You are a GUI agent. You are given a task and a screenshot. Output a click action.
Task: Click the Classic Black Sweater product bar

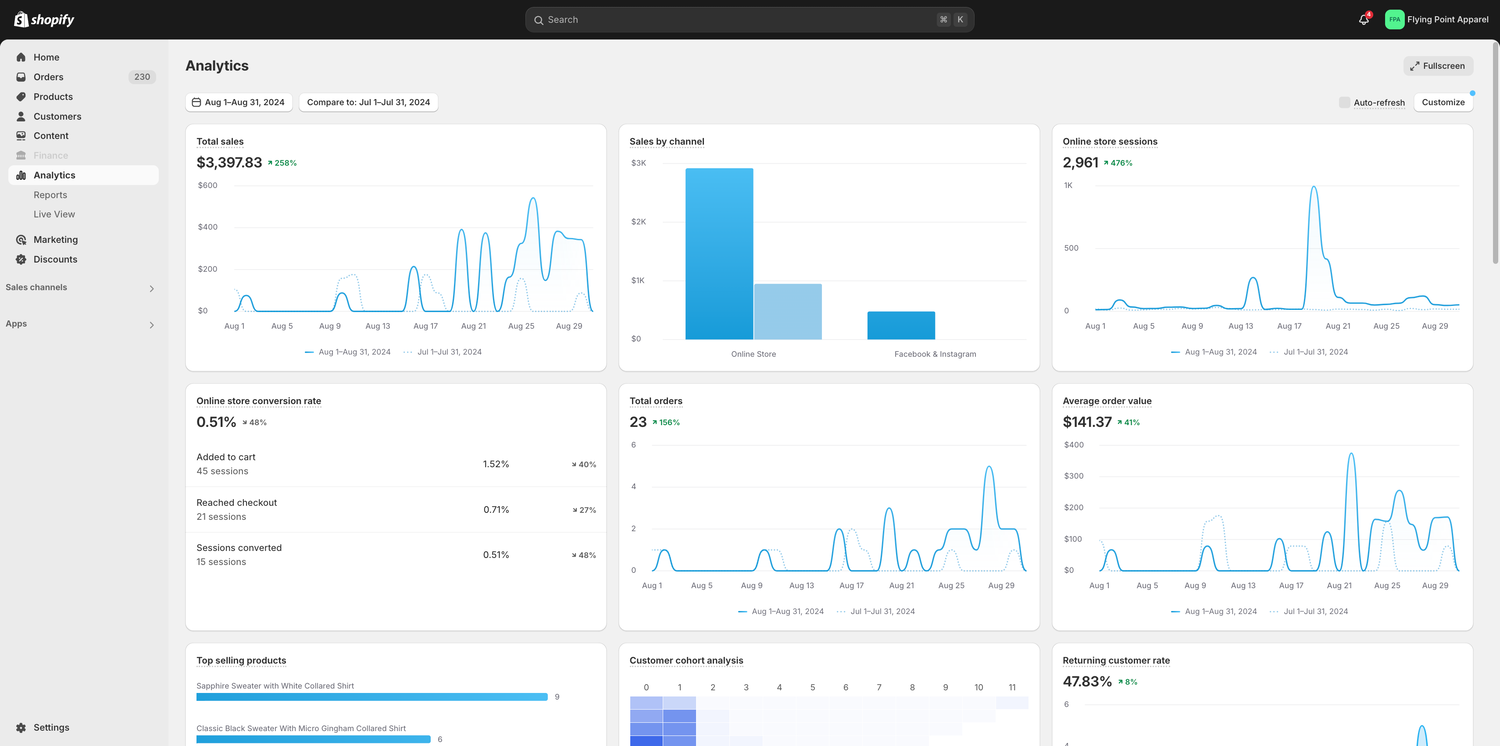(314, 740)
